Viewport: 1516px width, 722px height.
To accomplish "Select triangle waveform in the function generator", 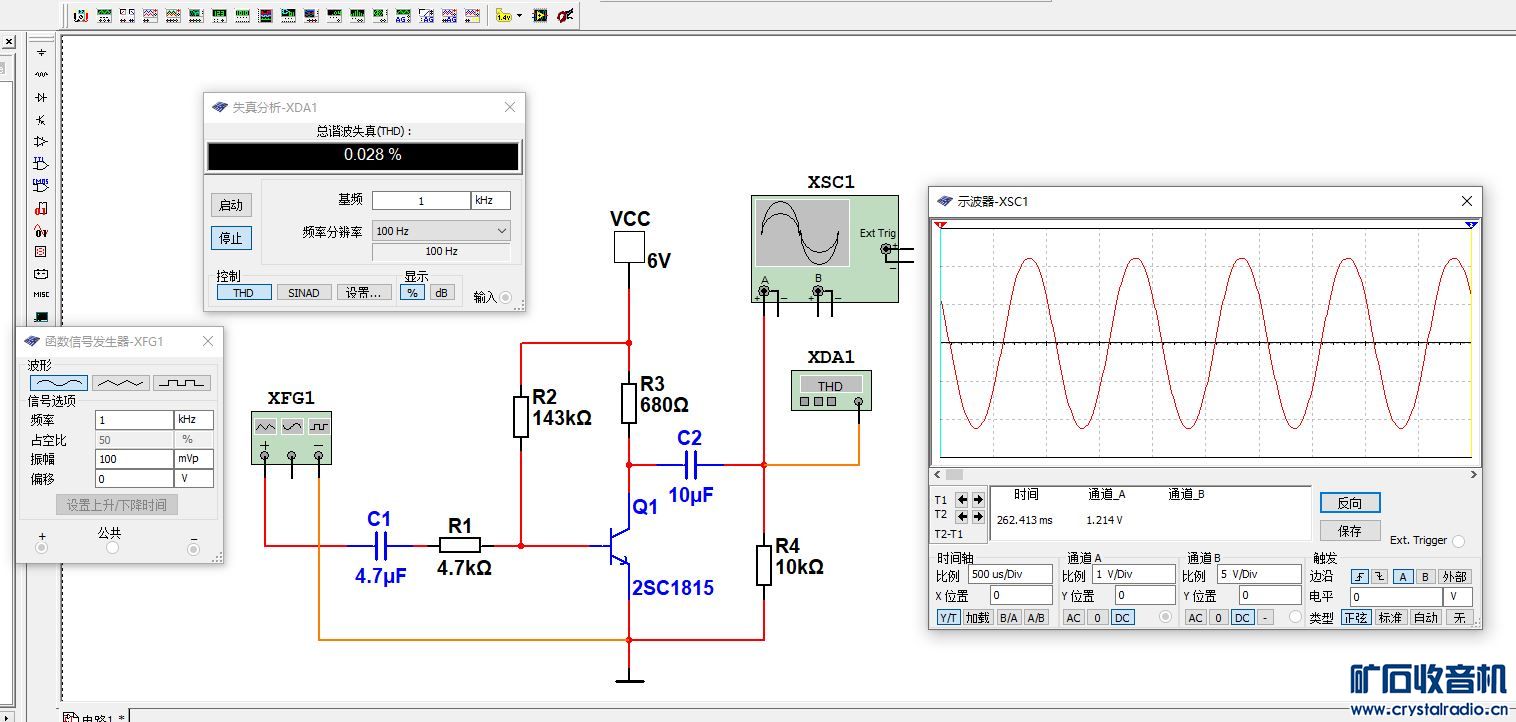I will pos(121,383).
